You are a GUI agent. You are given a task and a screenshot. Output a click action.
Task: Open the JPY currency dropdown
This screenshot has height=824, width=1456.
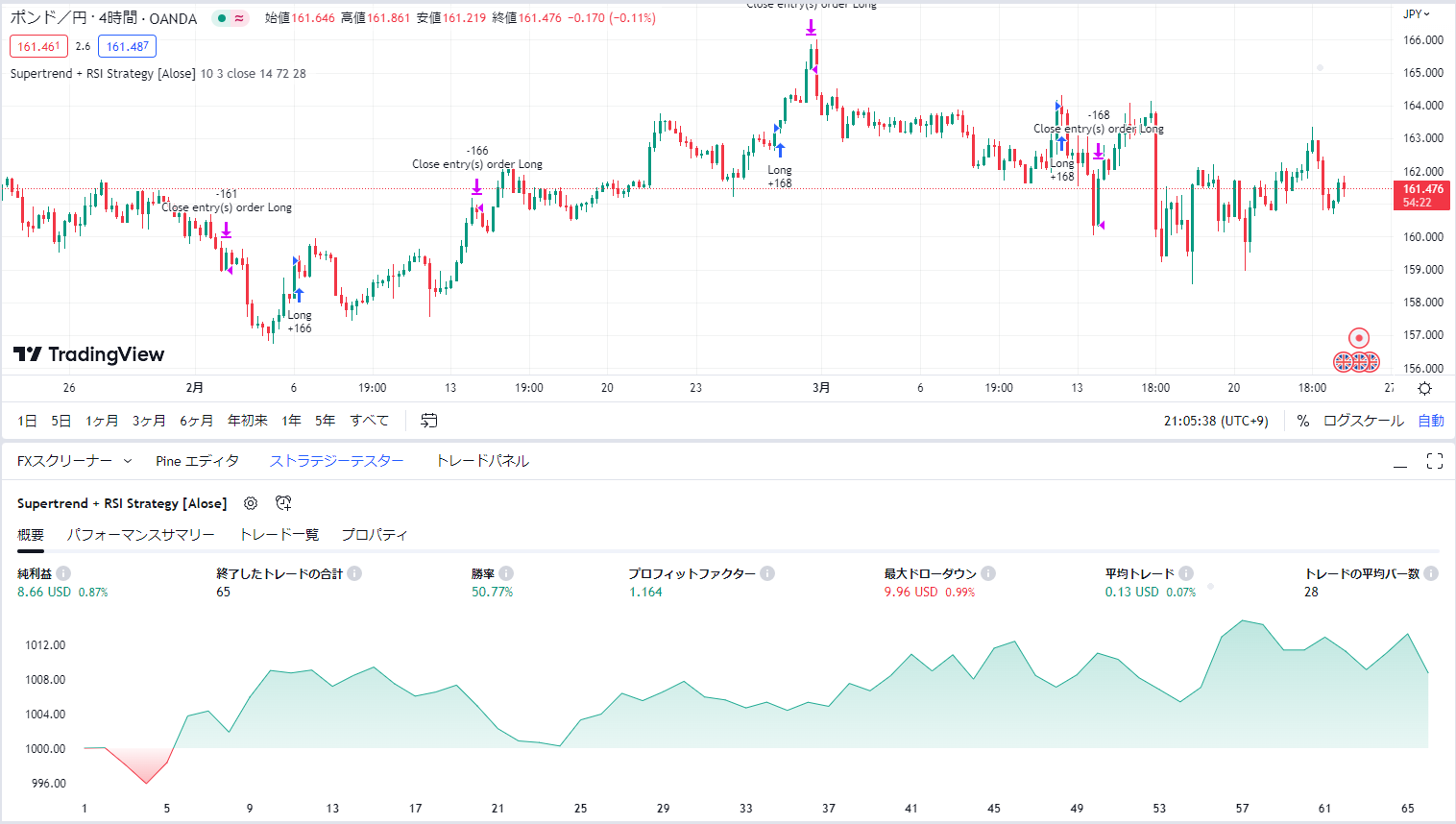(1417, 13)
